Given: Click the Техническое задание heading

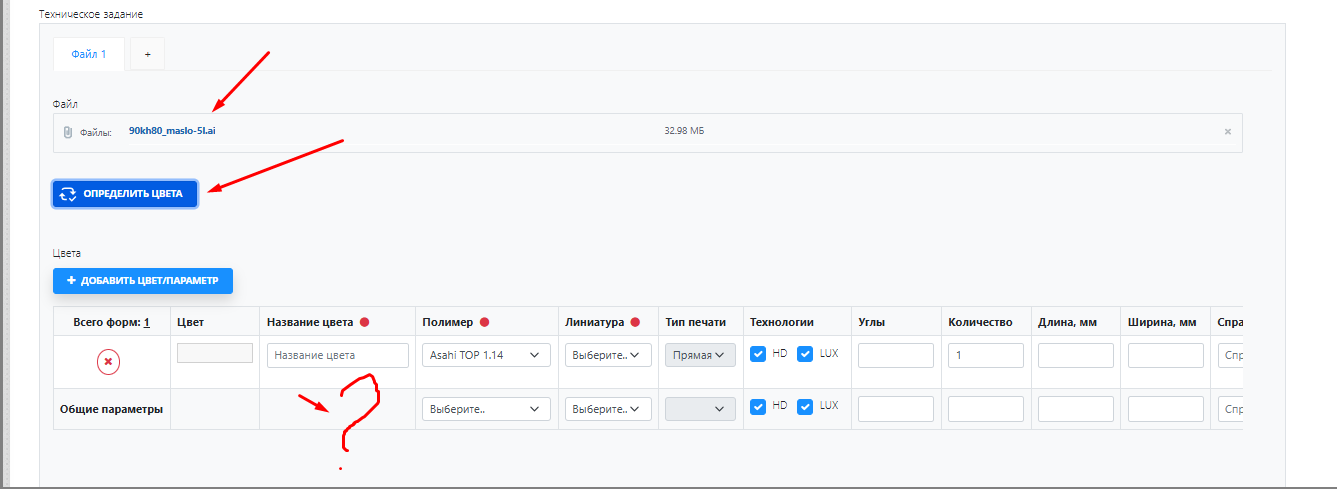Looking at the screenshot, I should (x=91, y=15).
